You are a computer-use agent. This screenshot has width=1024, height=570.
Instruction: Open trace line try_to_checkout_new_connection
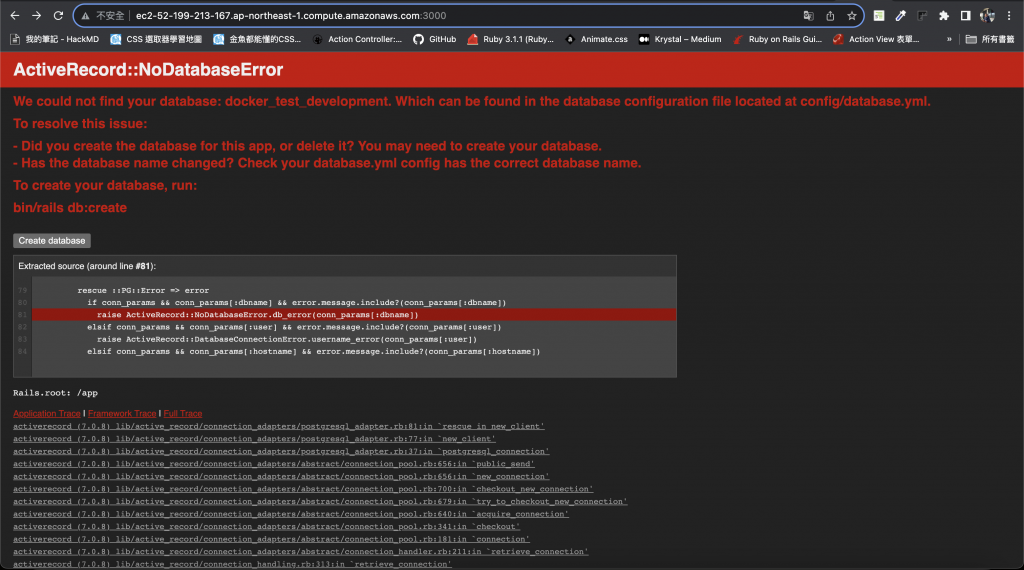point(320,501)
